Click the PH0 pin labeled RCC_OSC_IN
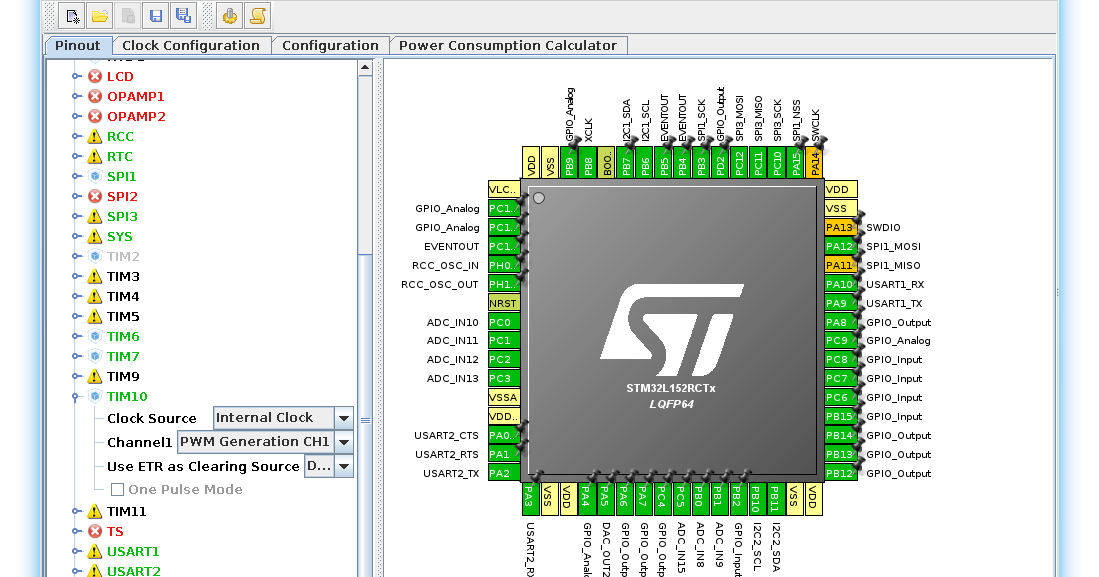The image size is (1099, 577). (504, 265)
